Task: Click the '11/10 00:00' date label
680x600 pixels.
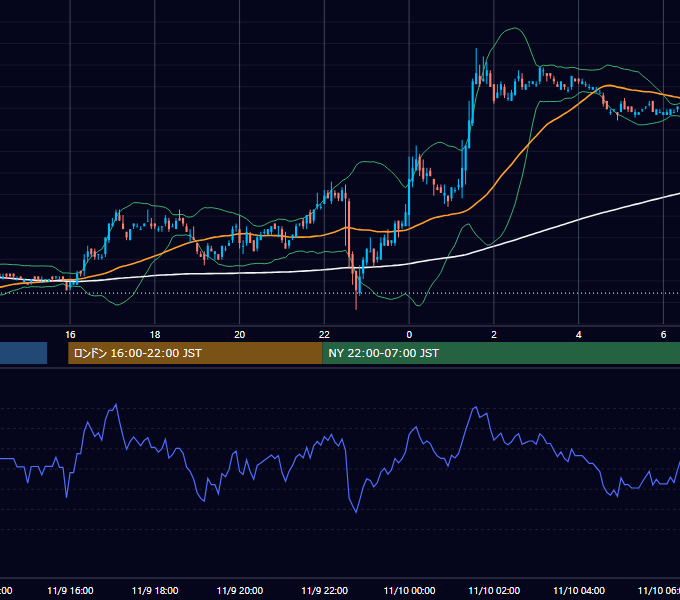Action: (409, 590)
